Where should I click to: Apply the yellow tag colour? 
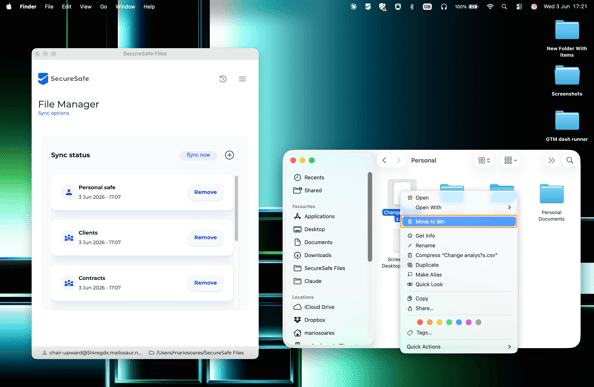coord(439,322)
